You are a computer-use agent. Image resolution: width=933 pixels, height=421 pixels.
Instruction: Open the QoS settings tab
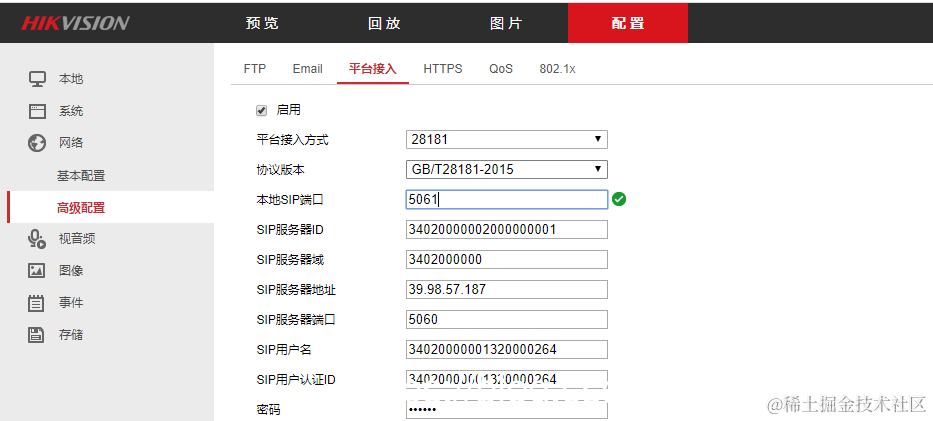[501, 69]
